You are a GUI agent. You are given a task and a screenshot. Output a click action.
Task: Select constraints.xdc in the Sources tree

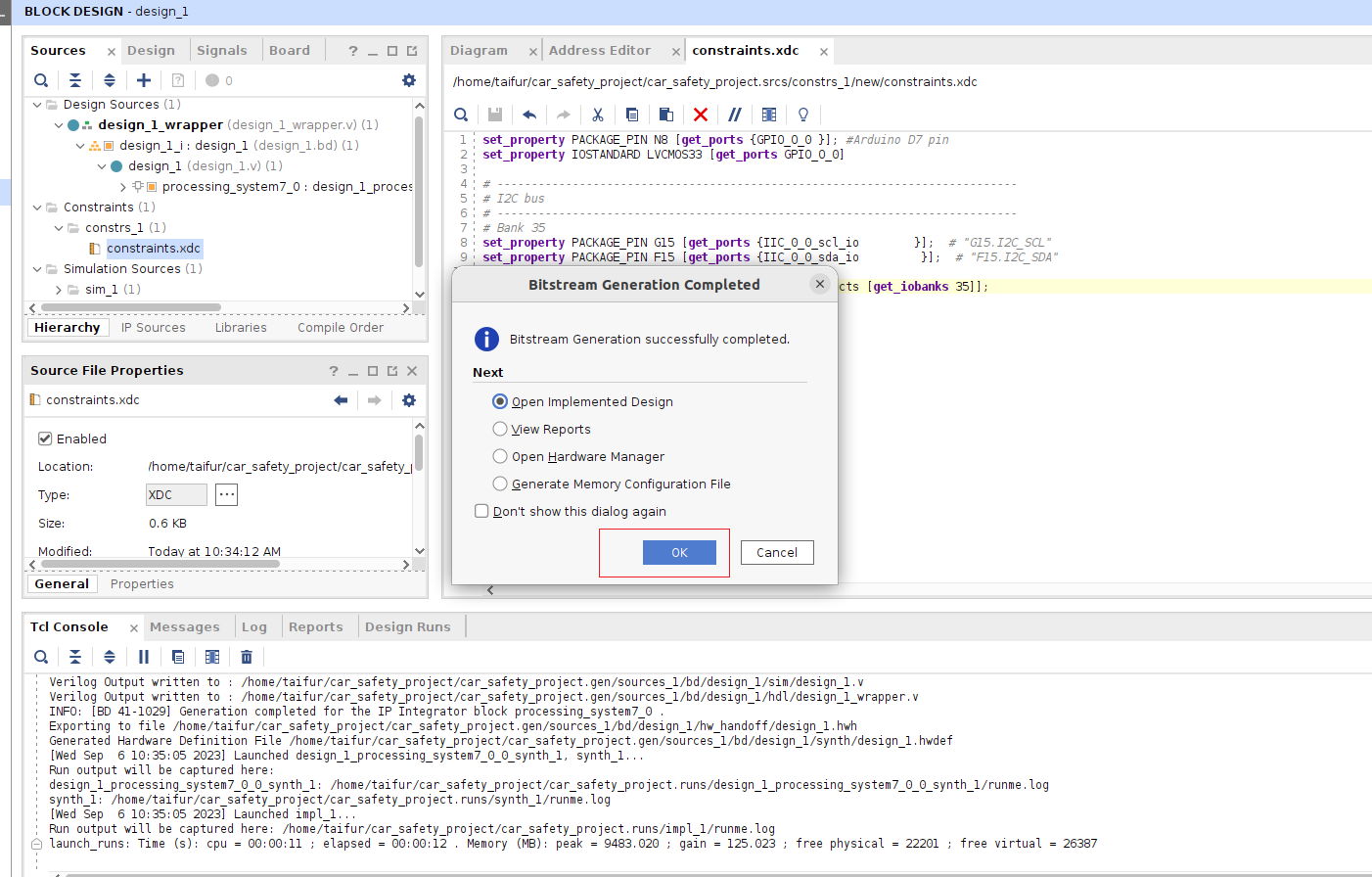pyautogui.click(x=154, y=249)
